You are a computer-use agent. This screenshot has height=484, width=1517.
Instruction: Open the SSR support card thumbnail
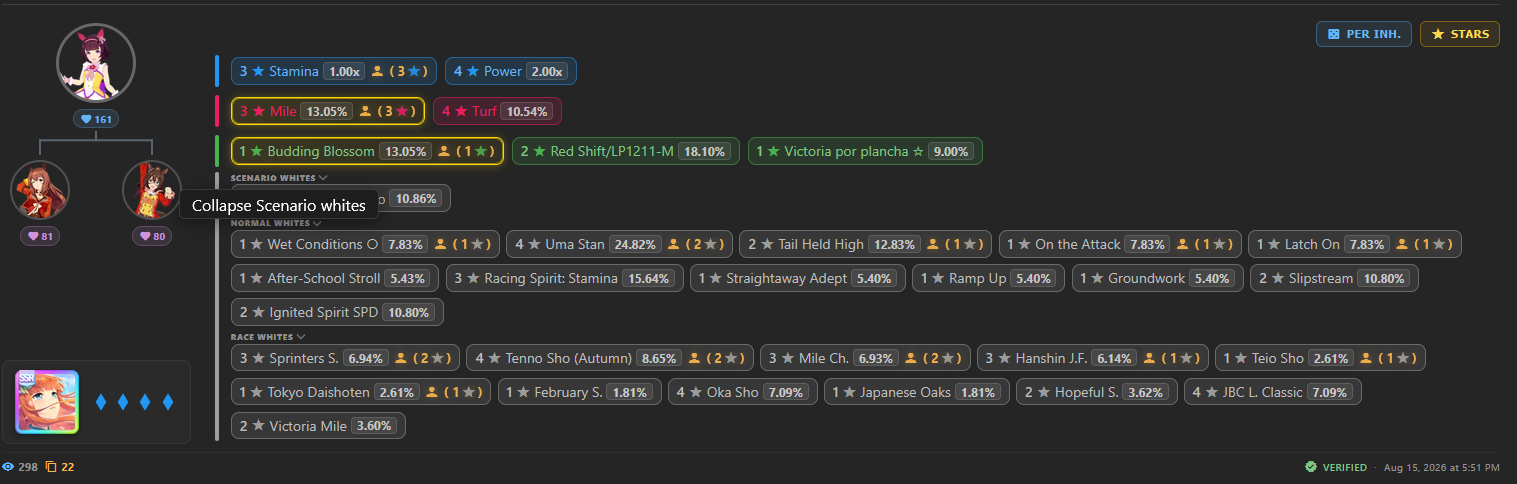(x=47, y=402)
